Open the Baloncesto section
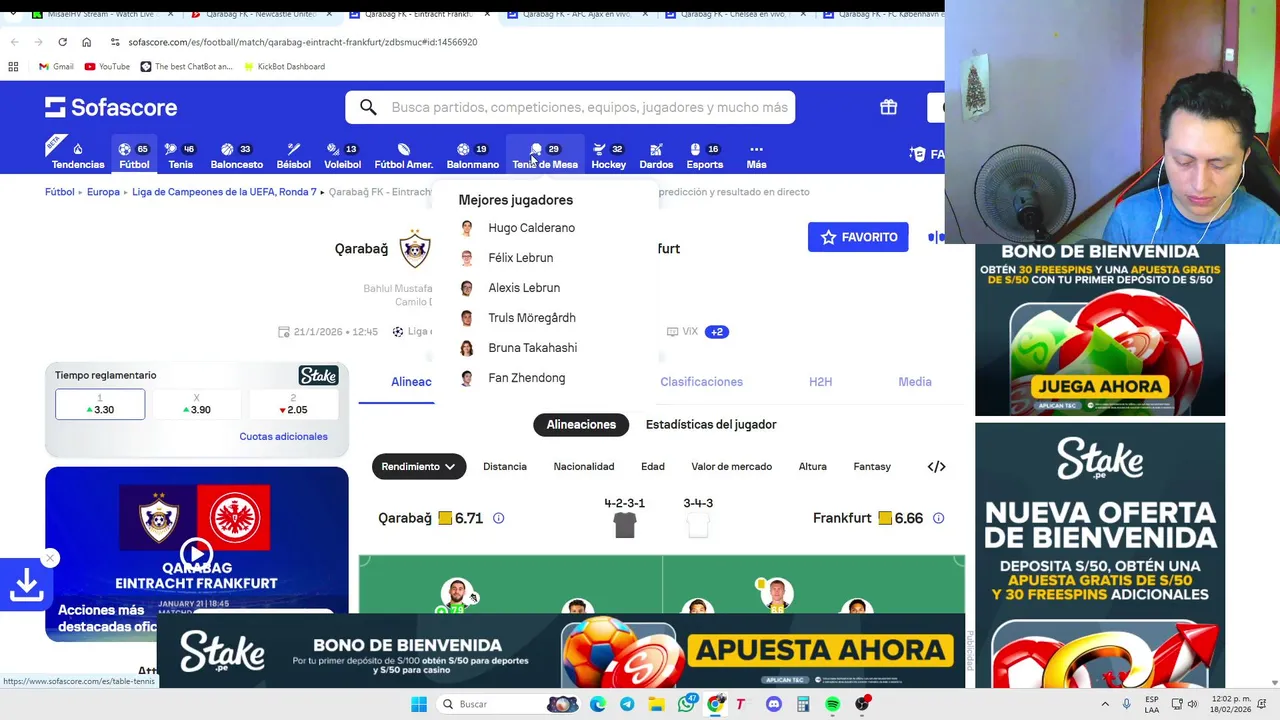Image resolution: width=1280 pixels, height=720 pixels. (236, 156)
